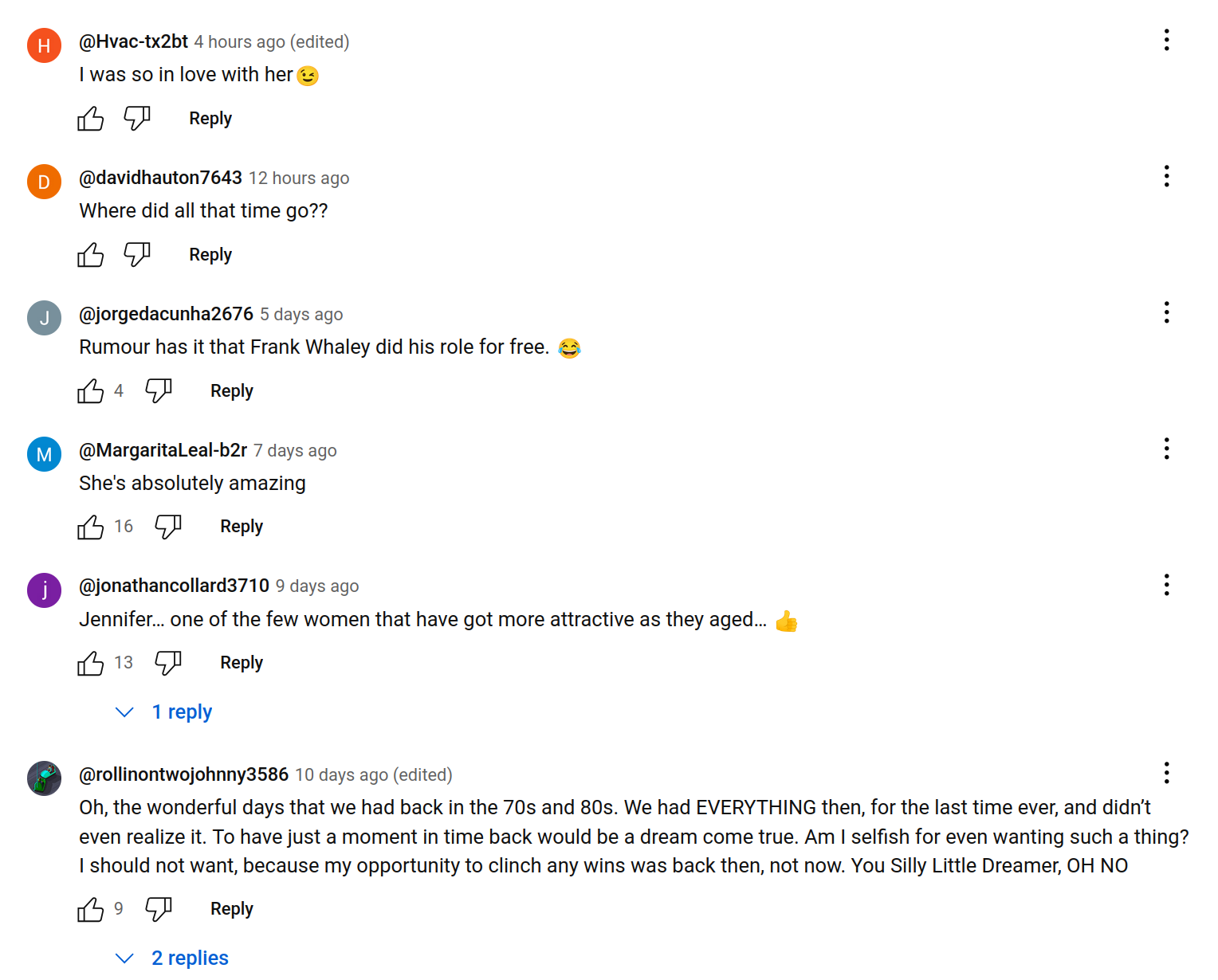The height and width of the screenshot is (980, 1218).
Task: Open options menu for @Hvac-tx2bt's comment
Action: (1166, 40)
